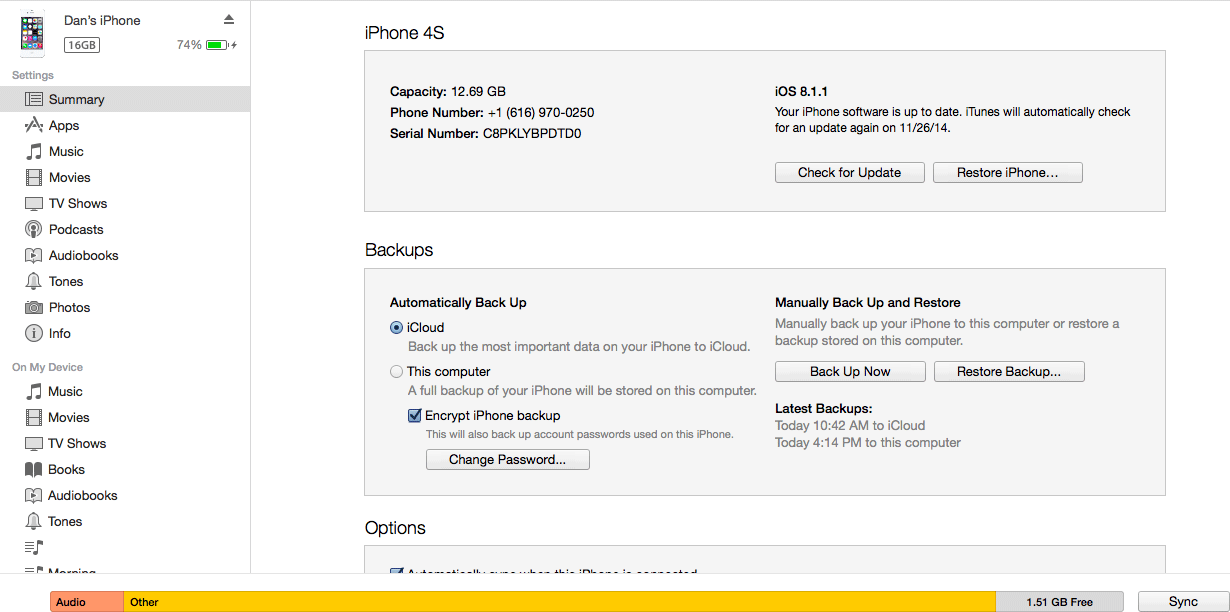Show Music under On My Device
The image size is (1230, 612).
coord(65,391)
